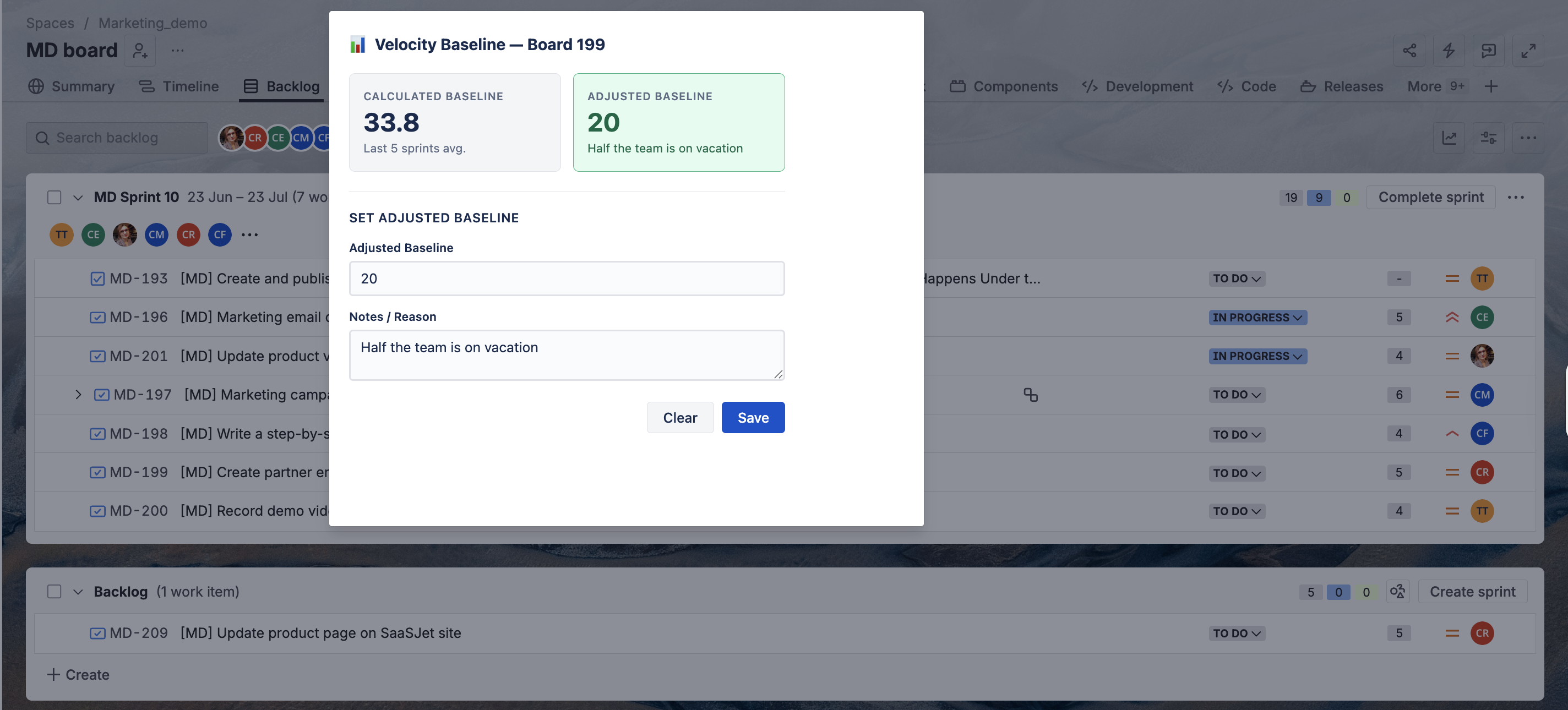Open the TO DO status dropdown for MD-199

(x=1237, y=473)
